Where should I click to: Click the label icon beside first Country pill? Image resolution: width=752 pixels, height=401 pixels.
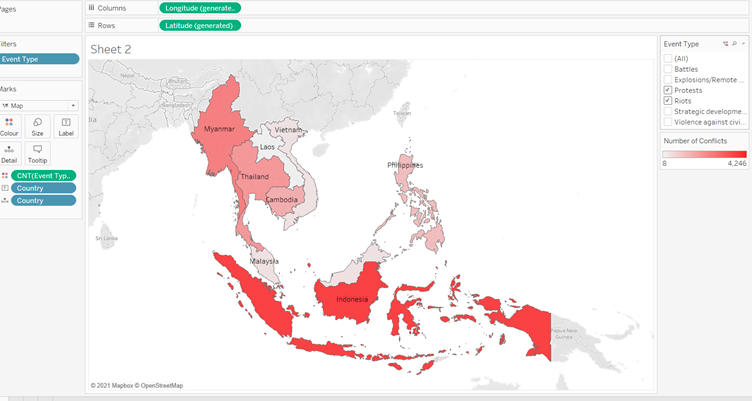(5, 188)
